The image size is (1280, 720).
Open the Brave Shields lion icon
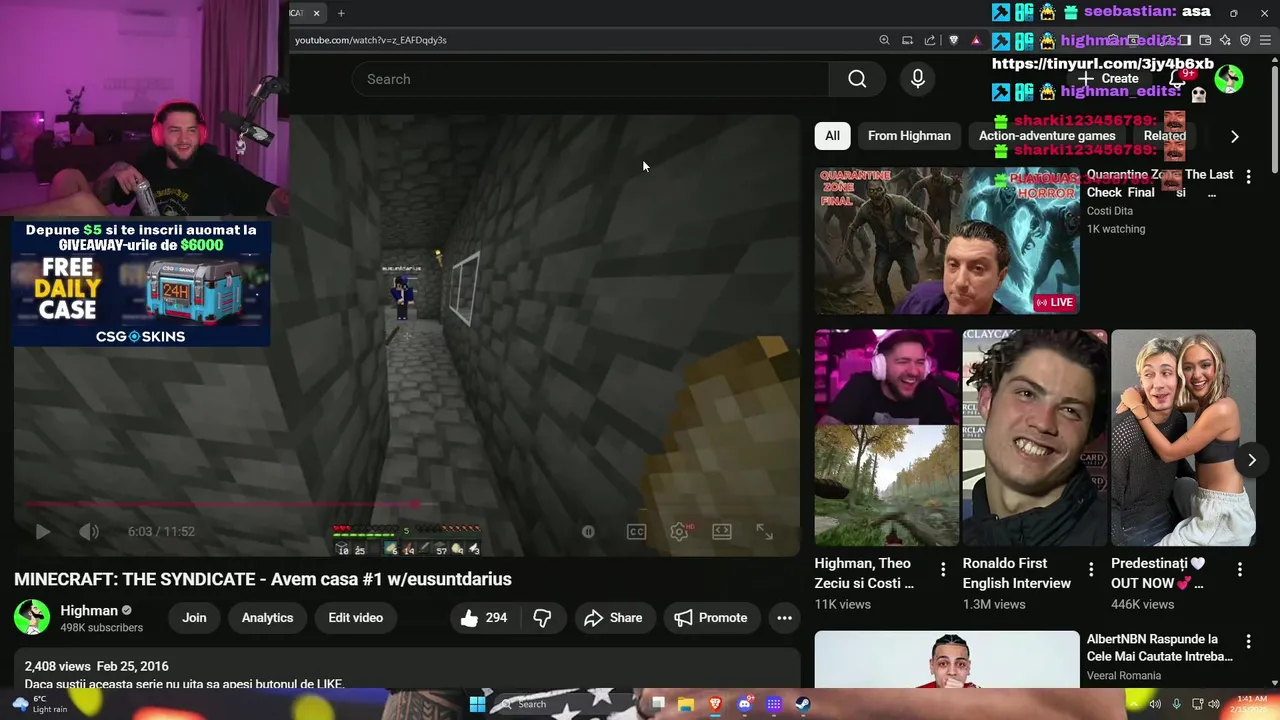(953, 40)
